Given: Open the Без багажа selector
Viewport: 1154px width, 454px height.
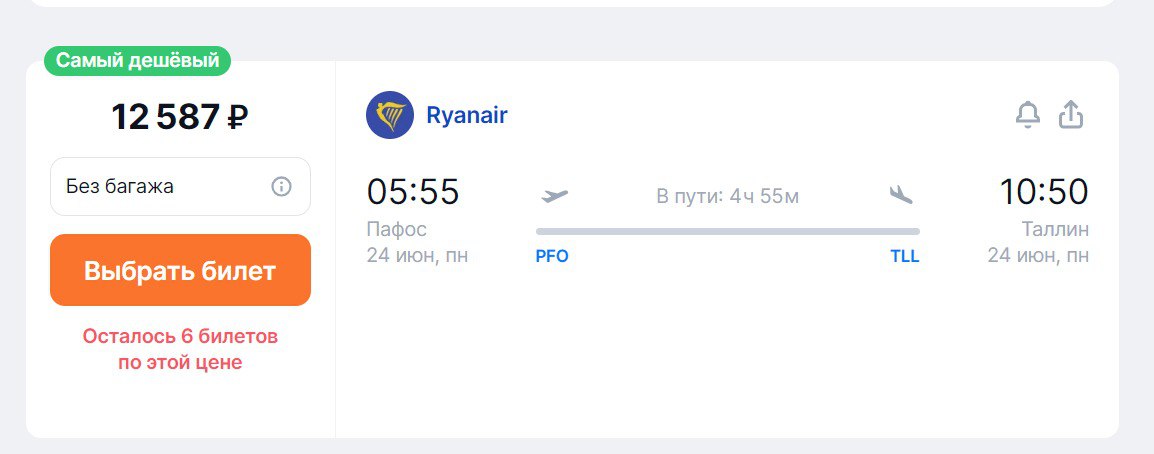Looking at the screenshot, I should coord(180,186).
